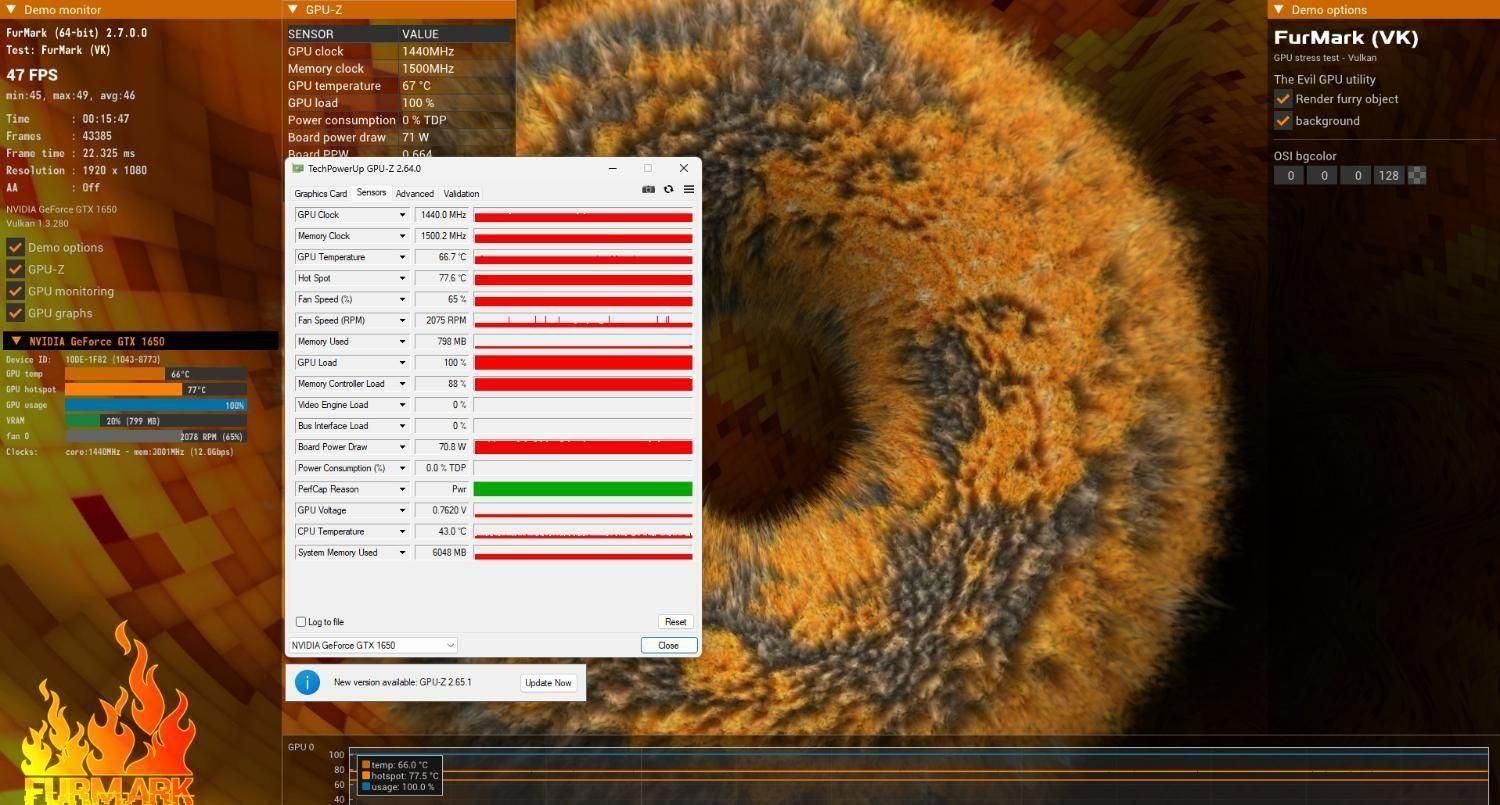1500x805 pixels.
Task: Click the Reset button in GPU-Z
Action: pos(676,622)
